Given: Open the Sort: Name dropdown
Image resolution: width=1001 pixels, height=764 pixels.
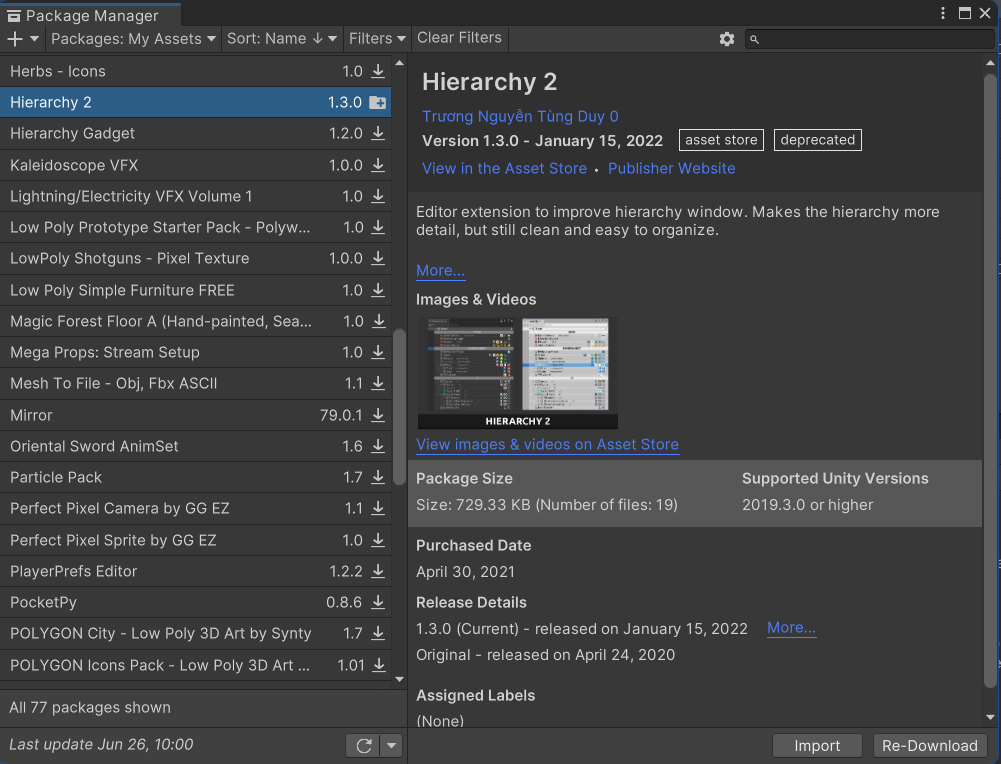Looking at the screenshot, I should pyautogui.click(x=282, y=39).
